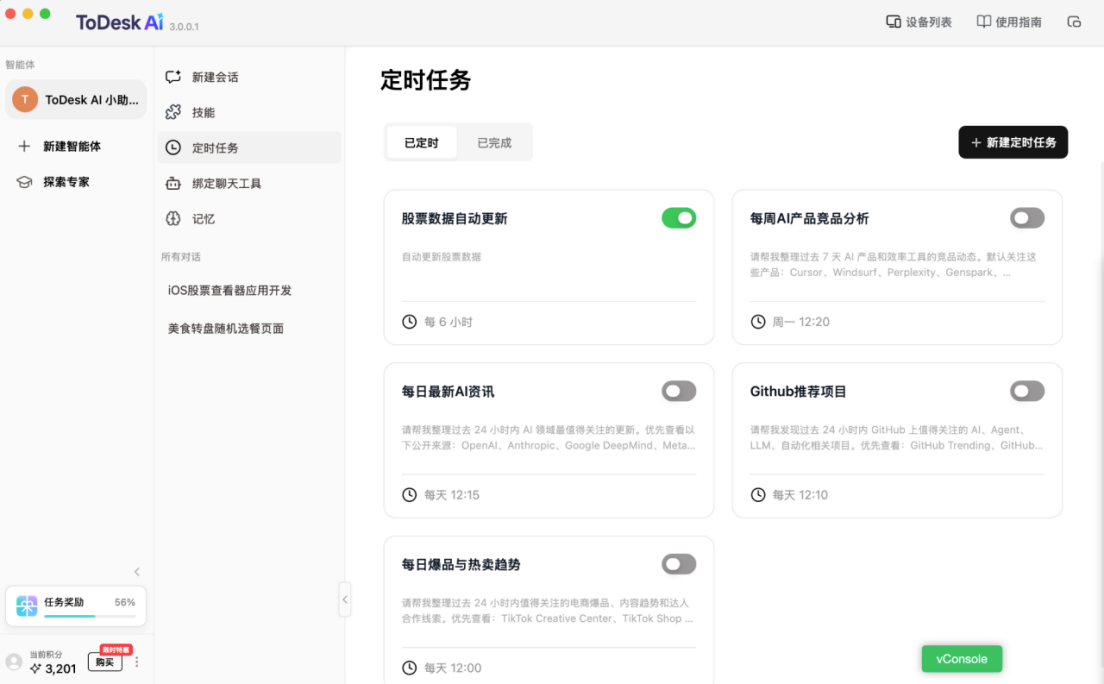Click the sparkle points icon beside 3,201

click(x=35, y=668)
